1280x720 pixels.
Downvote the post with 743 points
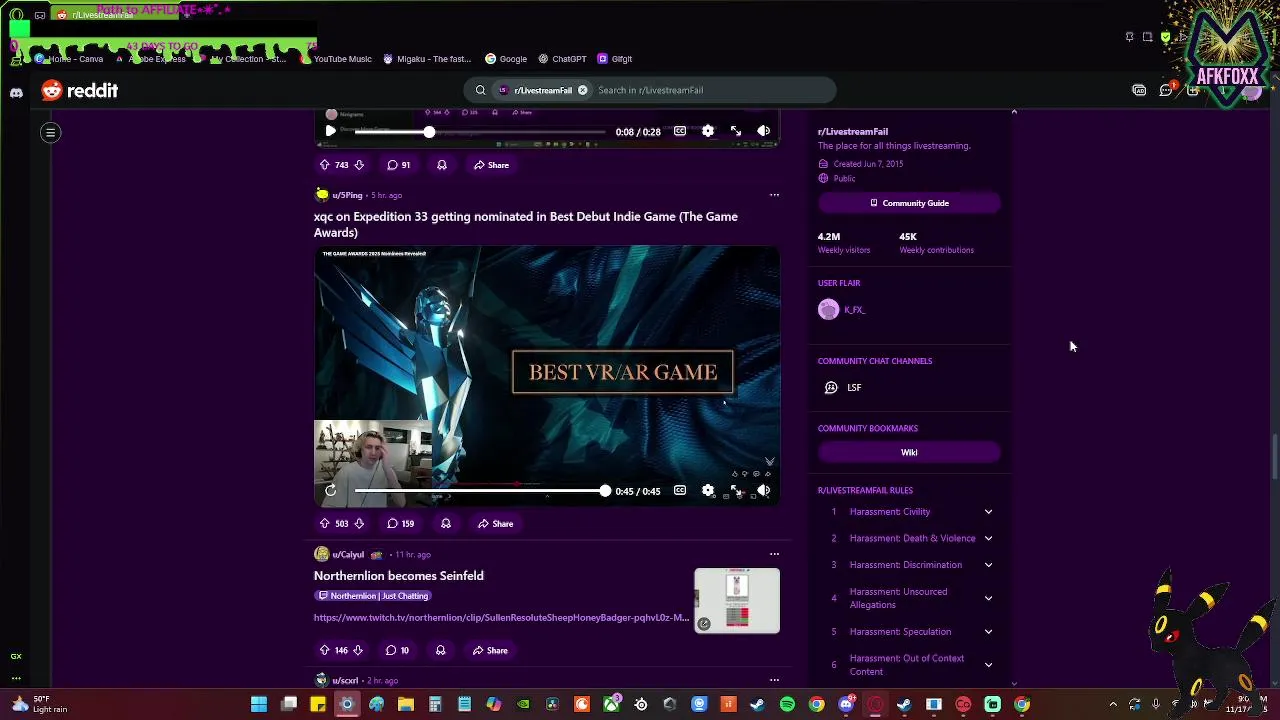359,165
